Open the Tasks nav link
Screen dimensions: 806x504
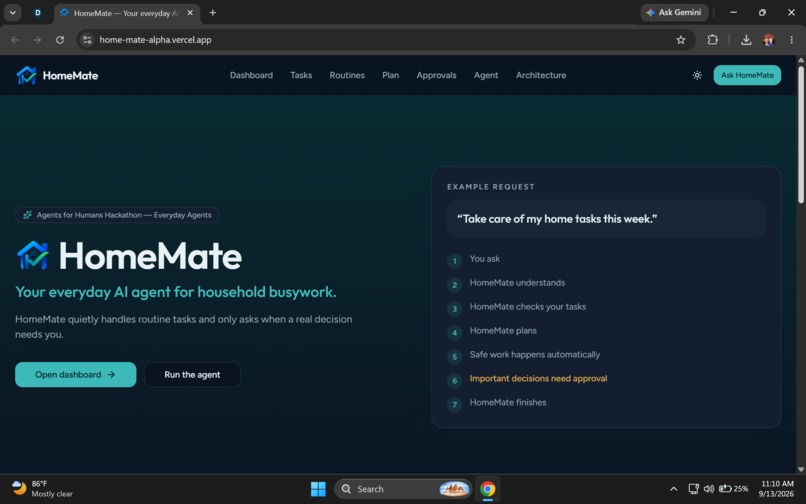[301, 75]
